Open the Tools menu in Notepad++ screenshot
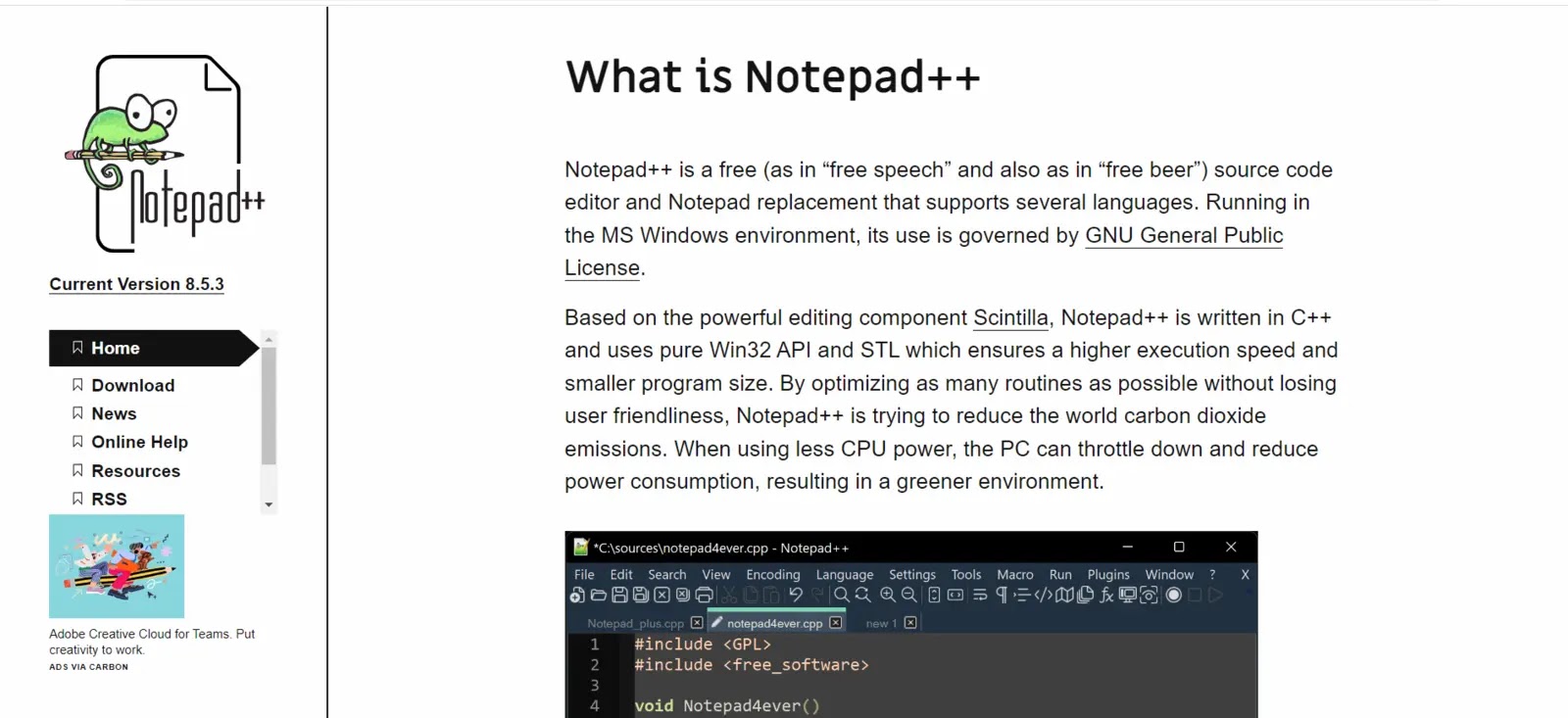Screen dimensions: 1568x718 966,574
